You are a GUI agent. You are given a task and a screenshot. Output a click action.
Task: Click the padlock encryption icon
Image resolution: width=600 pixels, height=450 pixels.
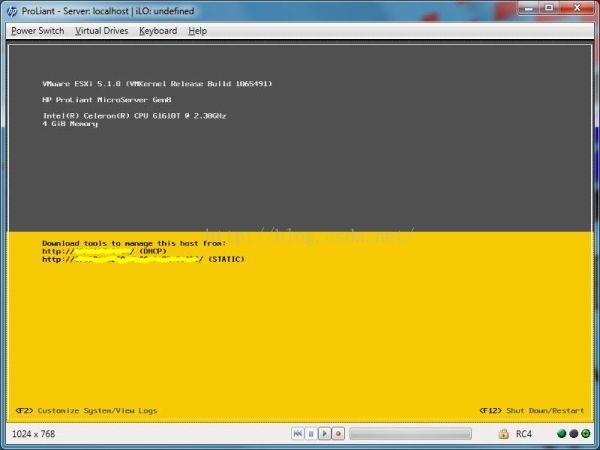click(504, 434)
